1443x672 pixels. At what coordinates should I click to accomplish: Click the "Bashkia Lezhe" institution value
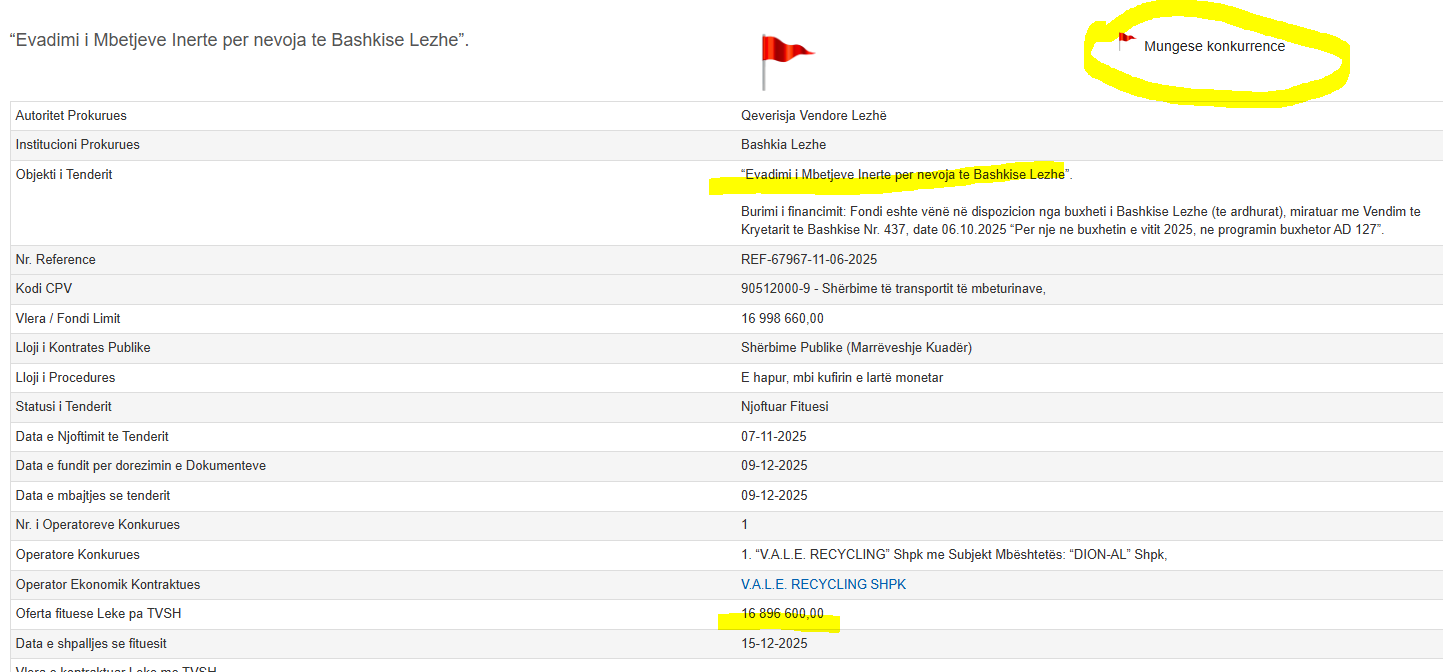point(783,144)
